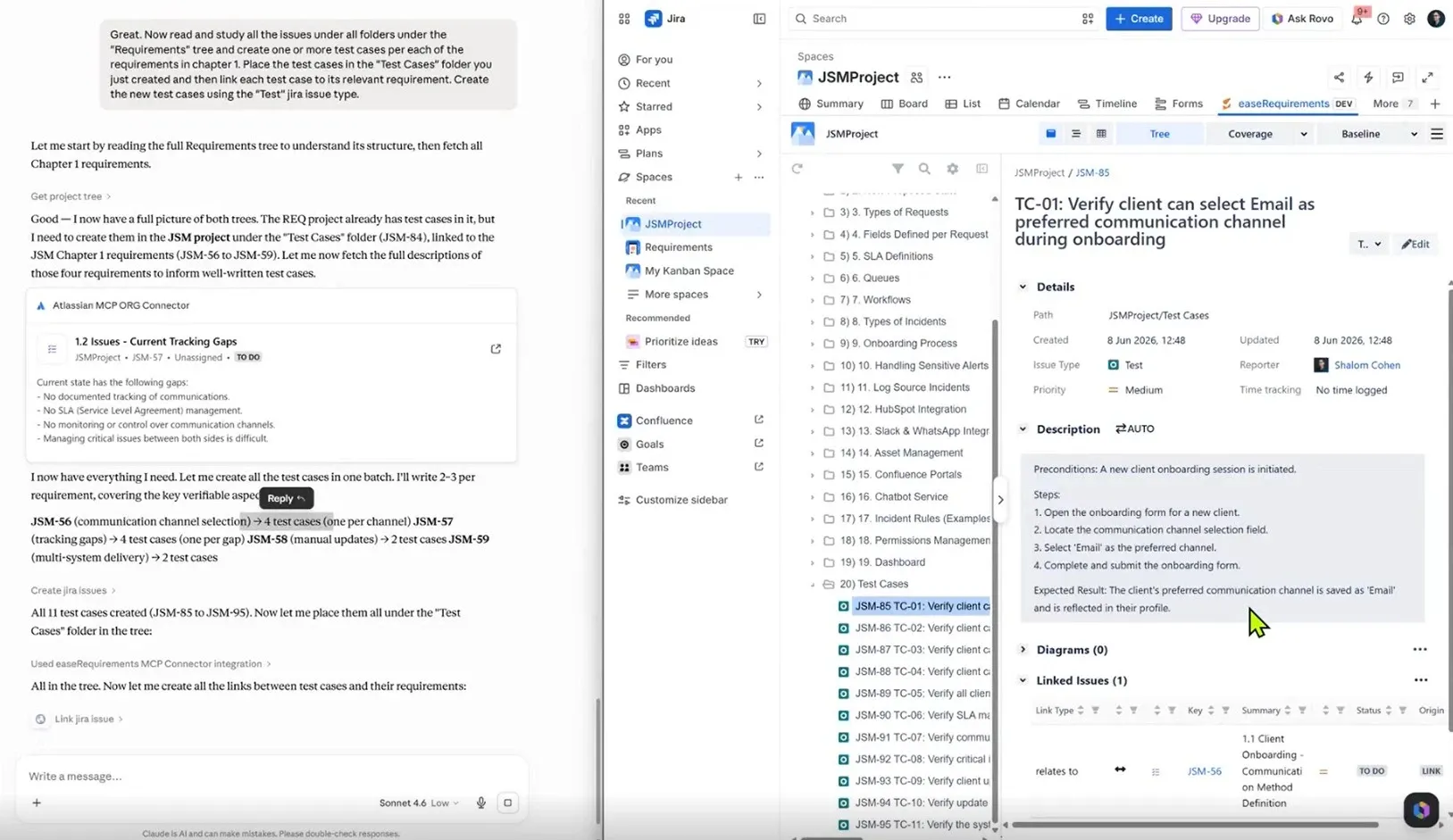Viewport: 1453px width, 840px height.
Task: Switch to the Timeline tab
Action: (x=1106, y=104)
